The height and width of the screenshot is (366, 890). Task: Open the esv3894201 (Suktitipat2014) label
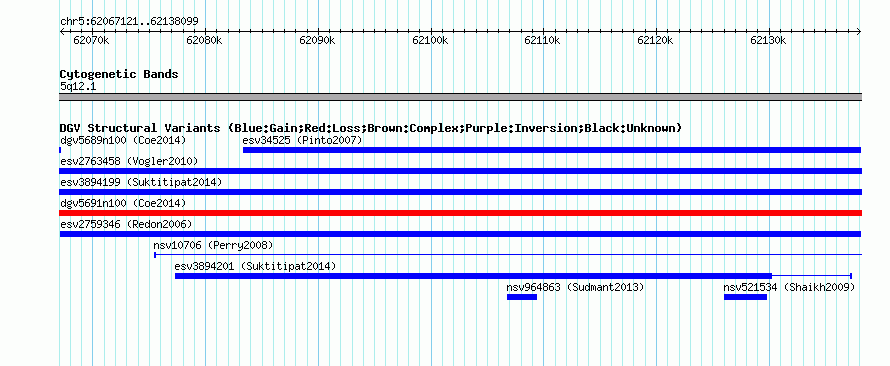pos(255,266)
